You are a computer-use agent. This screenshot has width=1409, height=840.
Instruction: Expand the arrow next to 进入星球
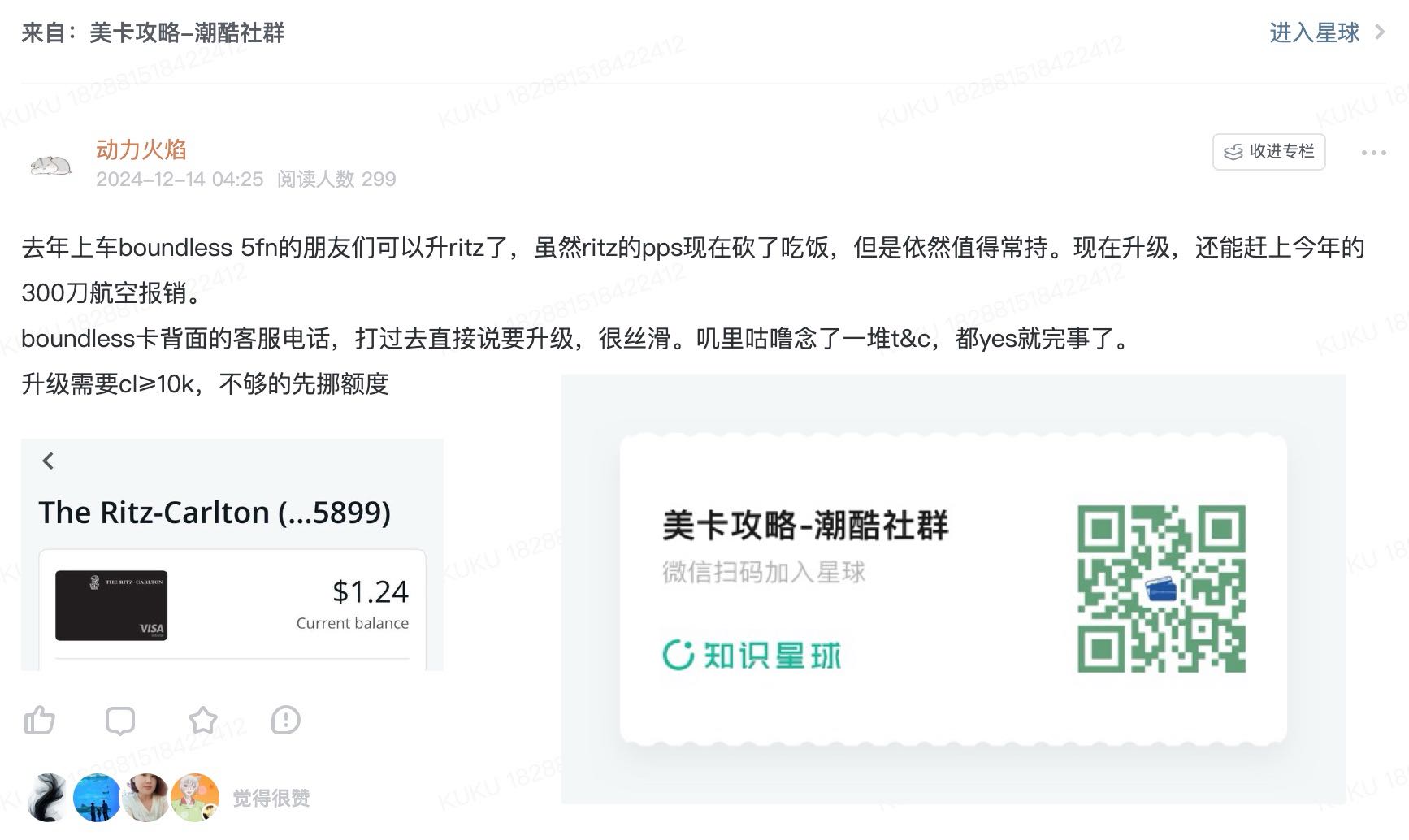[x=1380, y=32]
